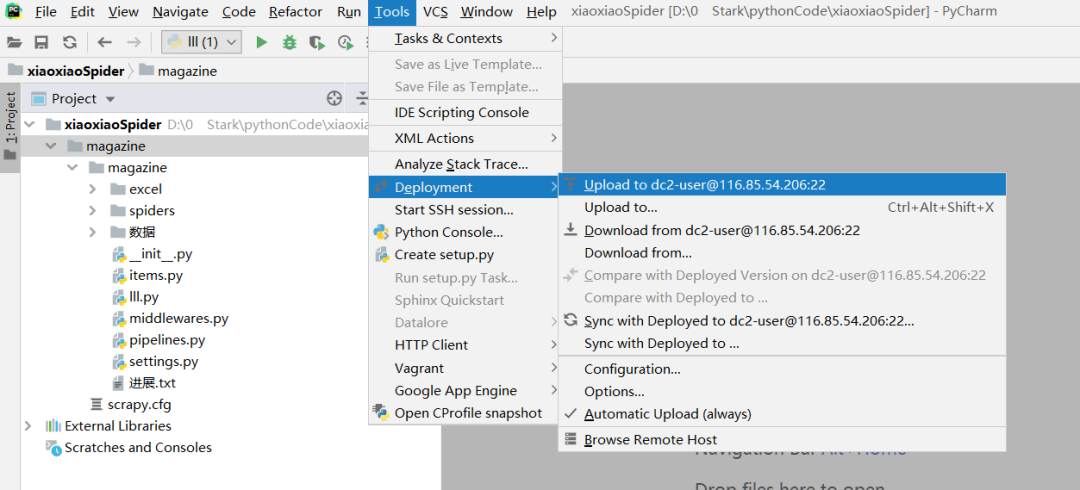Screen dimensions: 1080x490
Task: Click the locate target icon in Project panel
Action: [x=335, y=98]
